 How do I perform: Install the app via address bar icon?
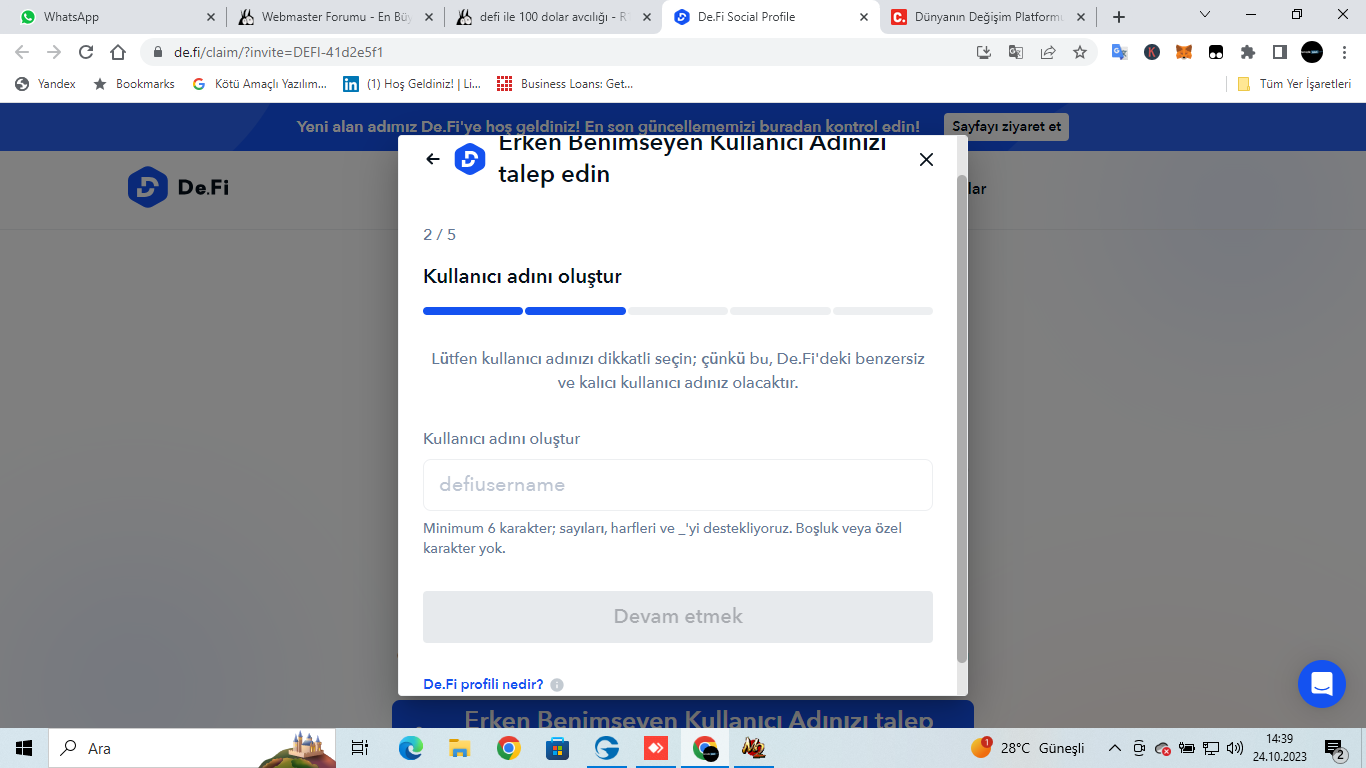coord(983,52)
